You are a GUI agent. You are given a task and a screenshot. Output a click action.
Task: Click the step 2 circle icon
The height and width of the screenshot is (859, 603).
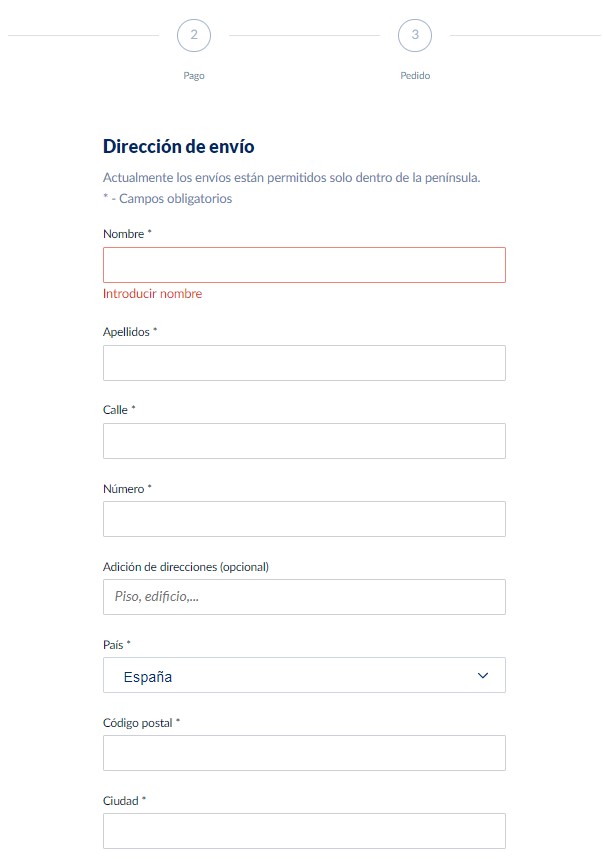point(194,36)
